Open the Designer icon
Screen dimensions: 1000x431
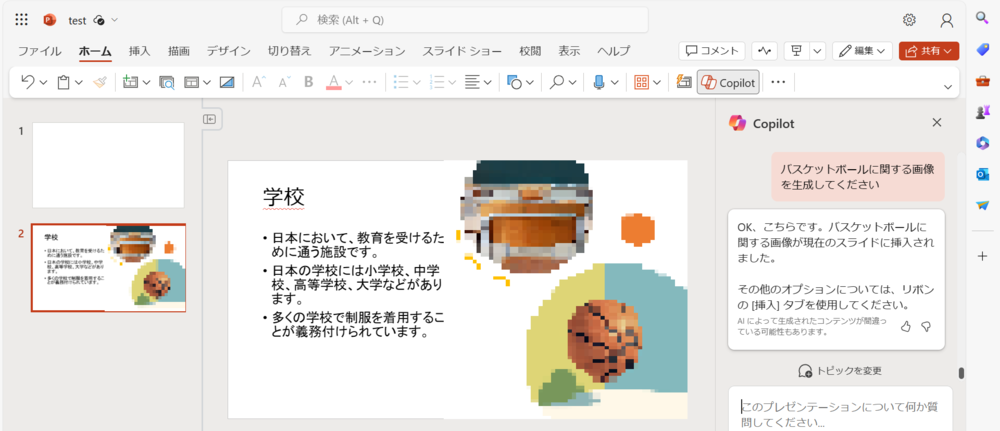tap(684, 82)
